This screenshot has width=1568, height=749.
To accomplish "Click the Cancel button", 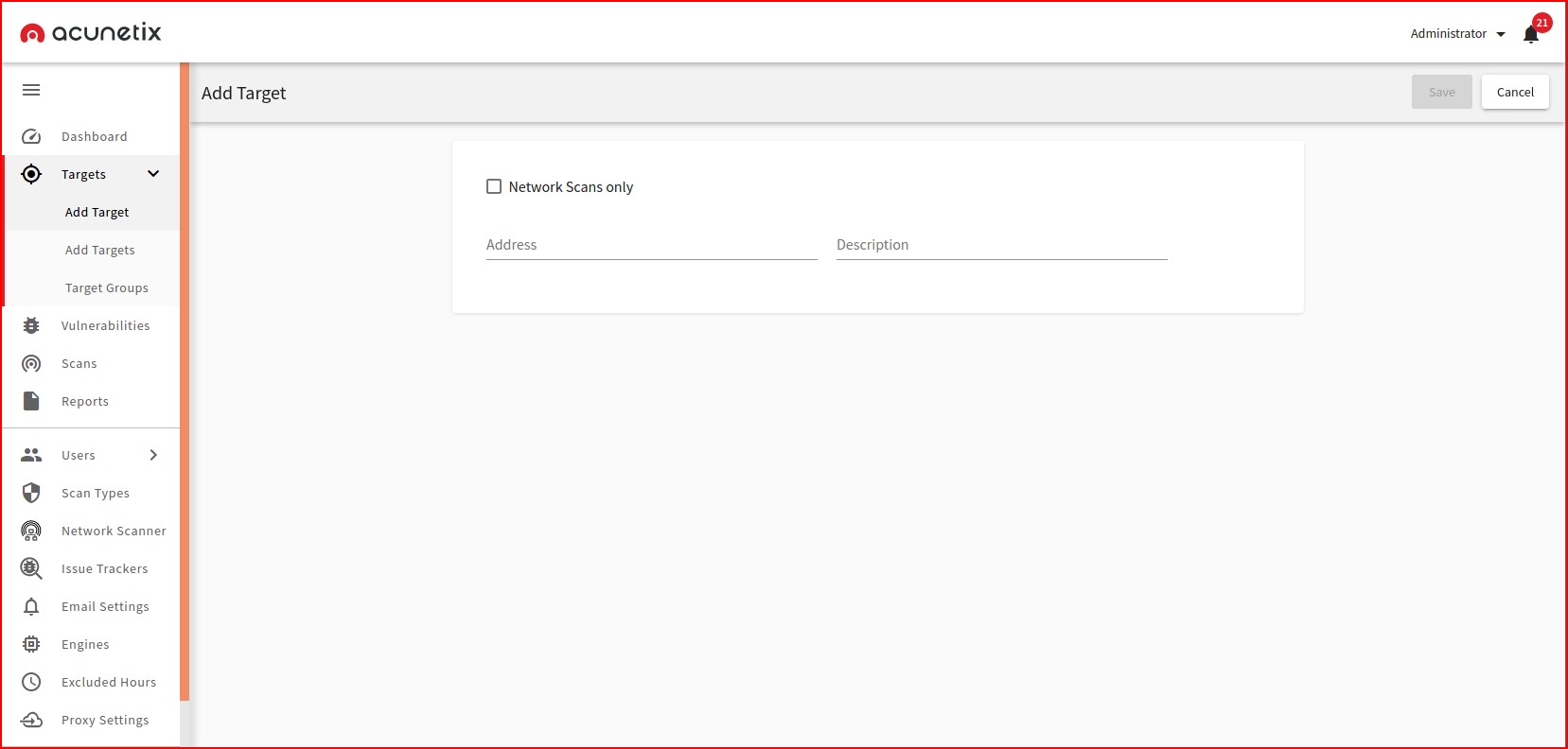I will (1515, 92).
